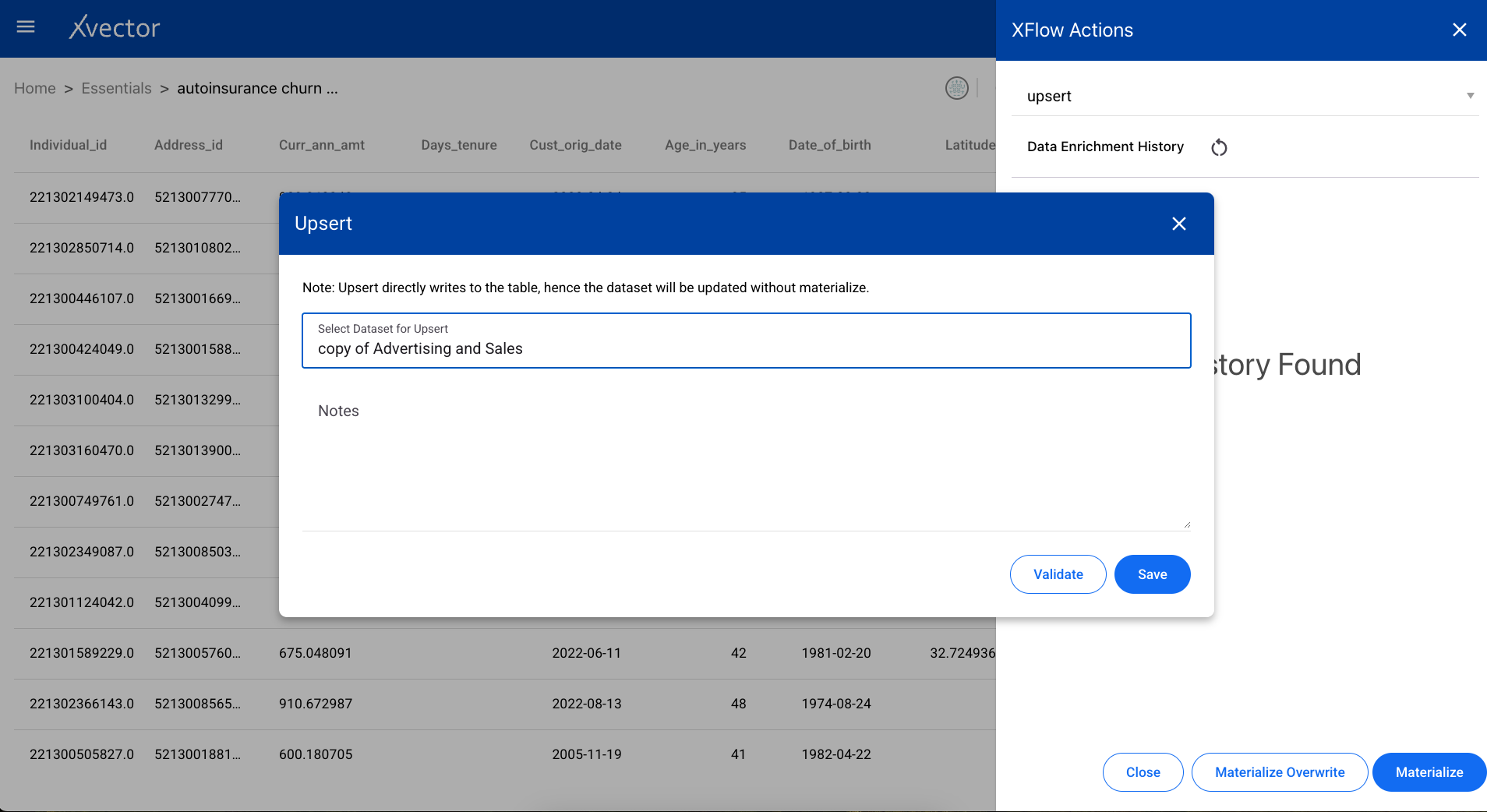The image size is (1487, 812).
Task: Select cell 221300446107.0
Action: click(x=82, y=298)
